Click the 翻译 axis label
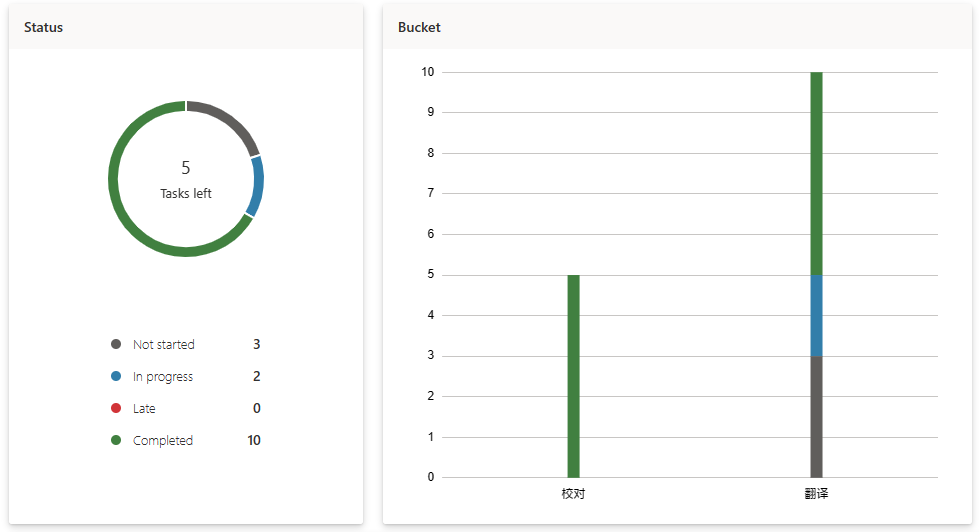The image size is (979, 532). [x=816, y=494]
